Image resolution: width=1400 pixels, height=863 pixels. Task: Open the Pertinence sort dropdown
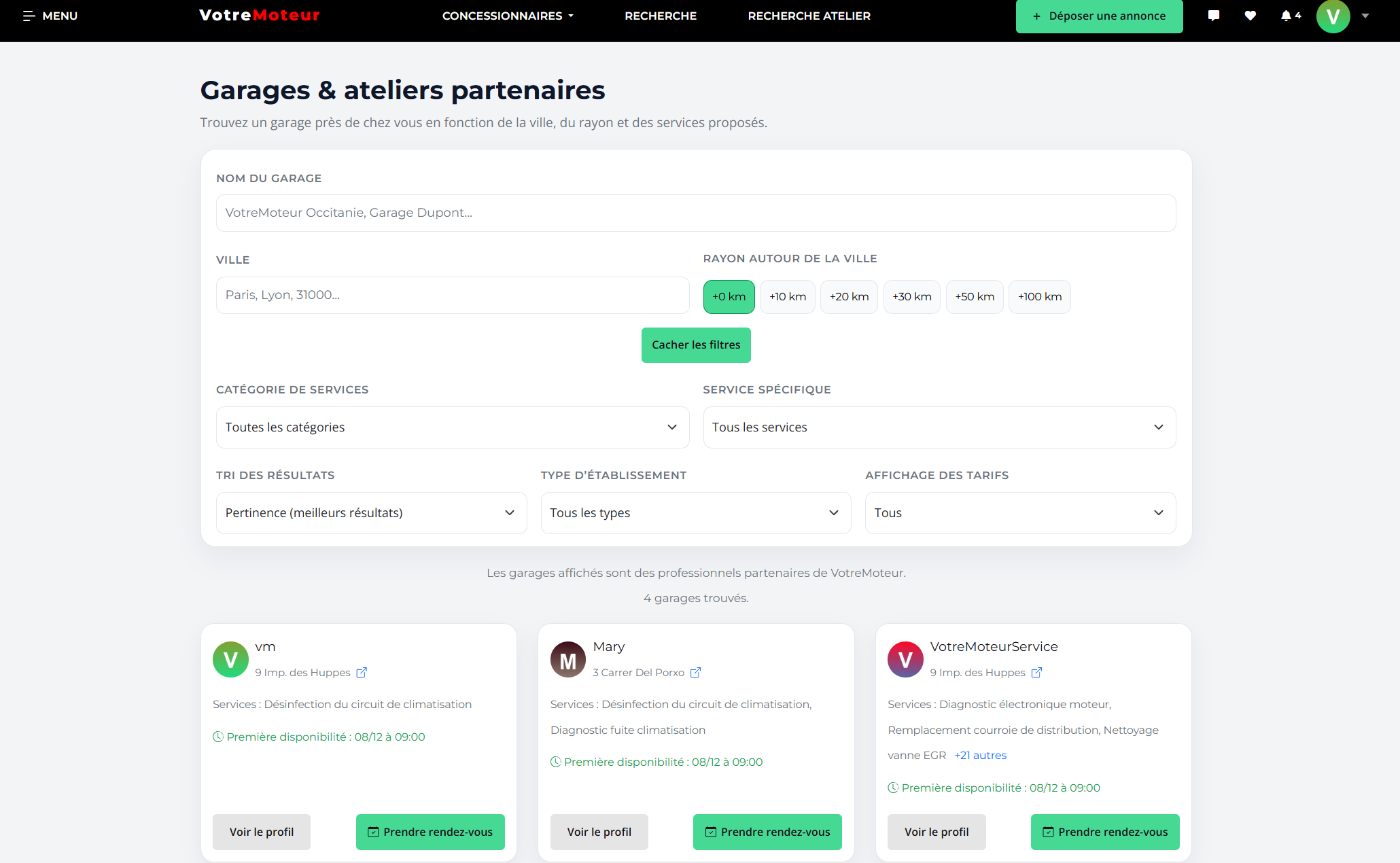click(x=371, y=513)
